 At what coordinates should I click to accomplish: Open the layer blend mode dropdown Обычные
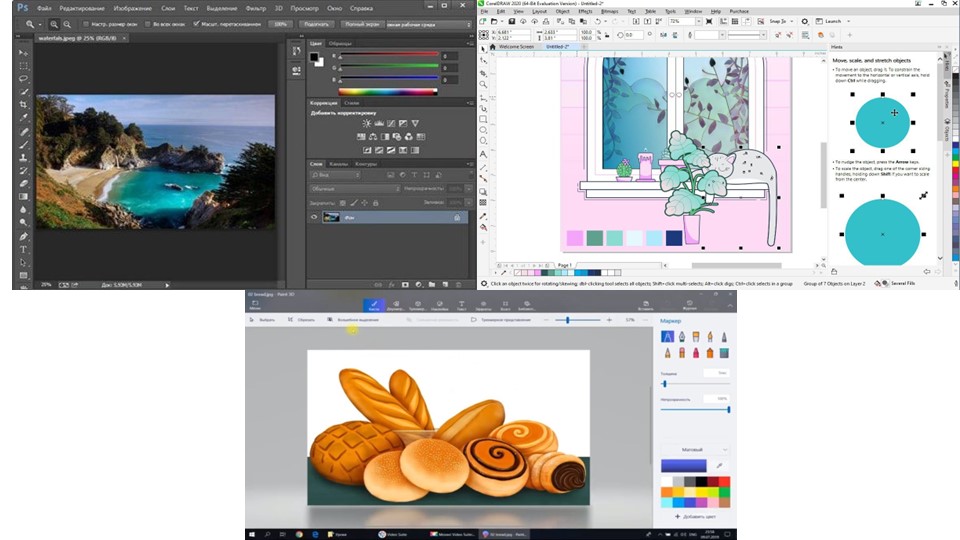point(353,188)
